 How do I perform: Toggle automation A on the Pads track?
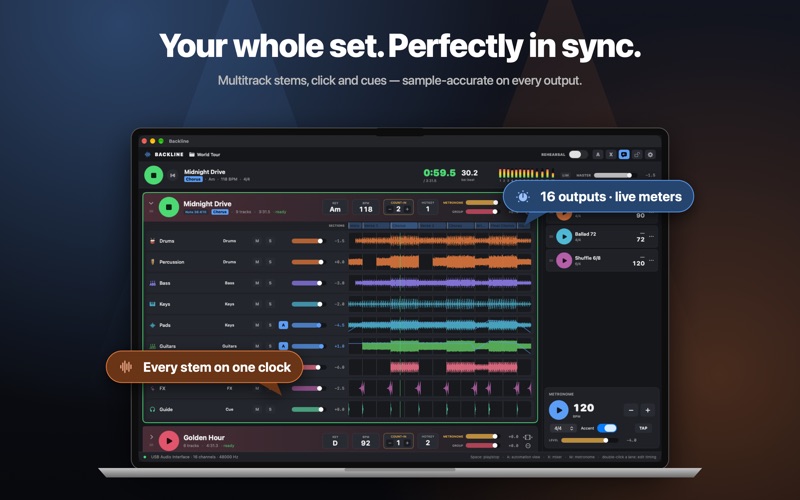pos(283,325)
